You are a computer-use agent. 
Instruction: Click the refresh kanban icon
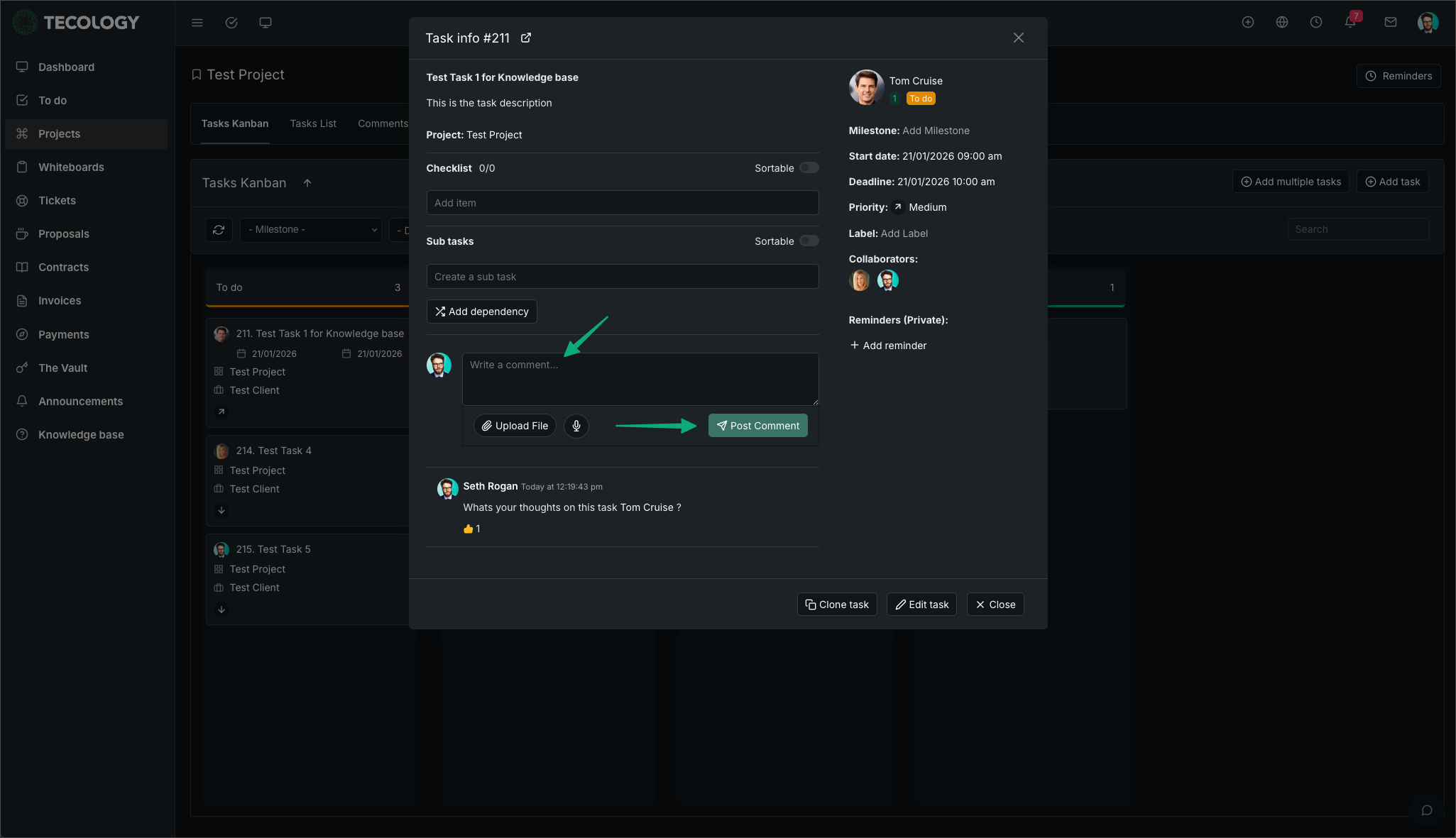[219, 230]
